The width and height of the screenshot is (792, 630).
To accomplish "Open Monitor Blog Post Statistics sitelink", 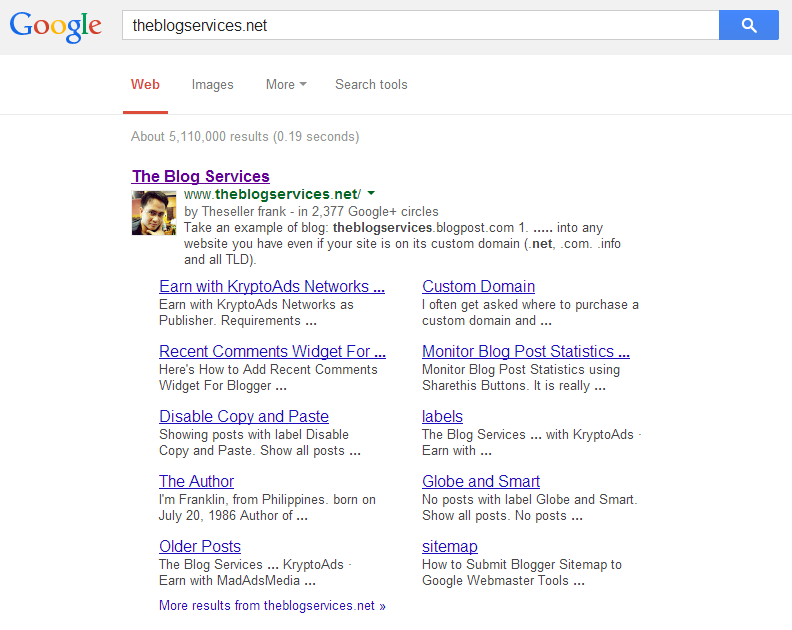I will click(x=526, y=351).
